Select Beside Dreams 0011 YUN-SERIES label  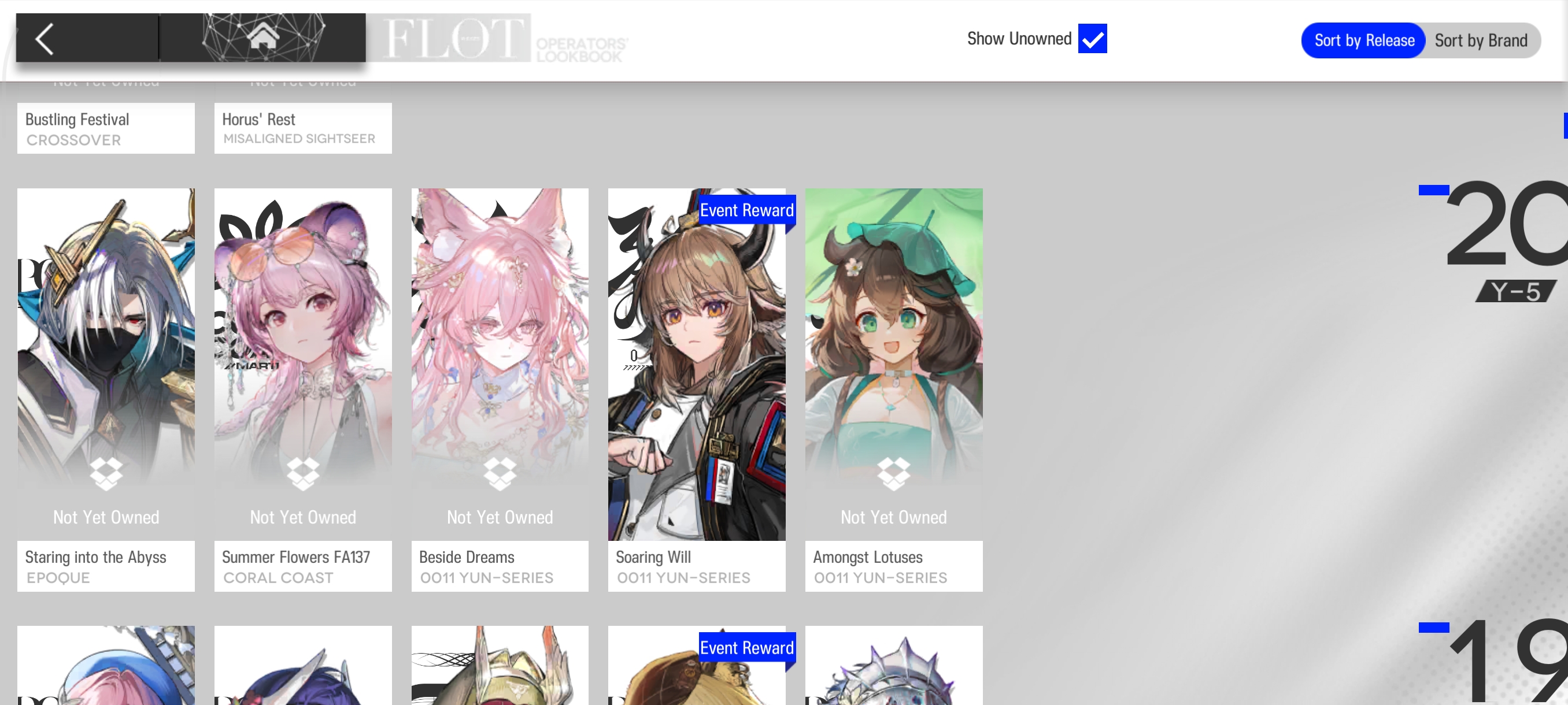pyautogui.click(x=500, y=566)
